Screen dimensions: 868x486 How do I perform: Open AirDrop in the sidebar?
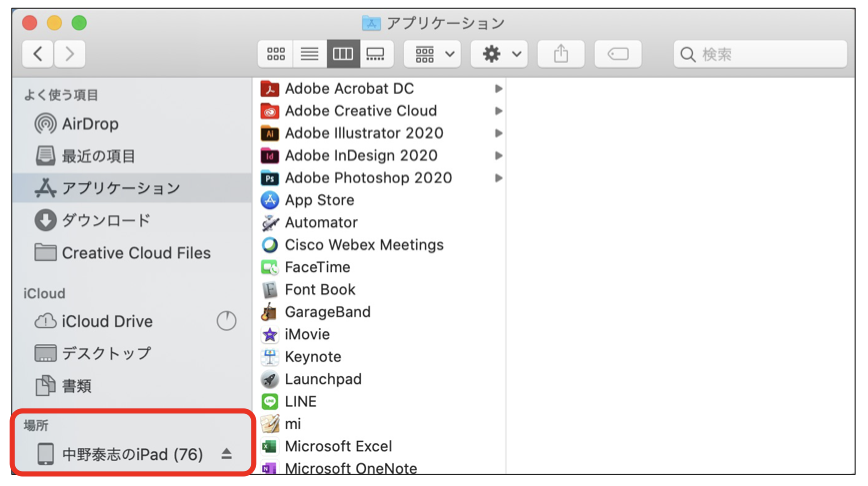(90, 124)
